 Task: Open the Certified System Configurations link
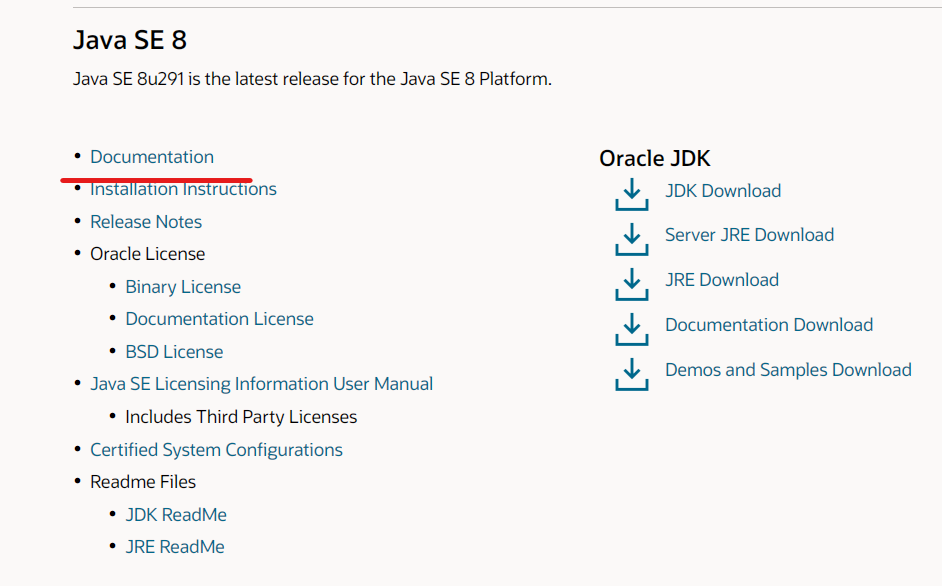click(216, 450)
